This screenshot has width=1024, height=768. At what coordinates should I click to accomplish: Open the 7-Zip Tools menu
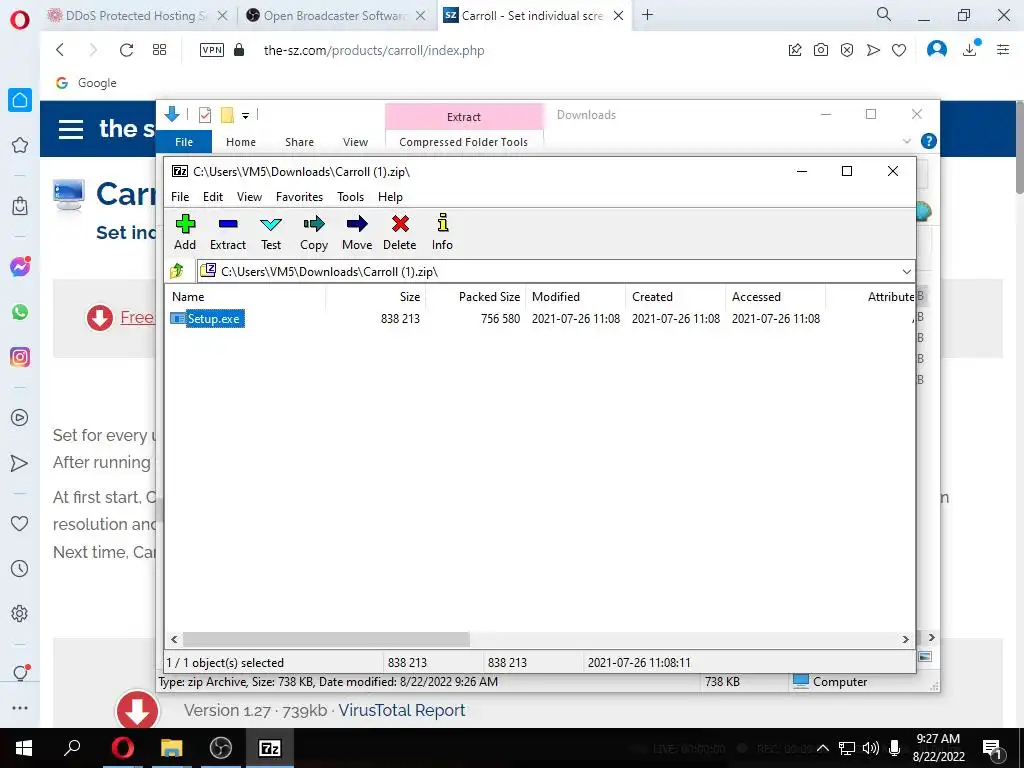tap(350, 197)
